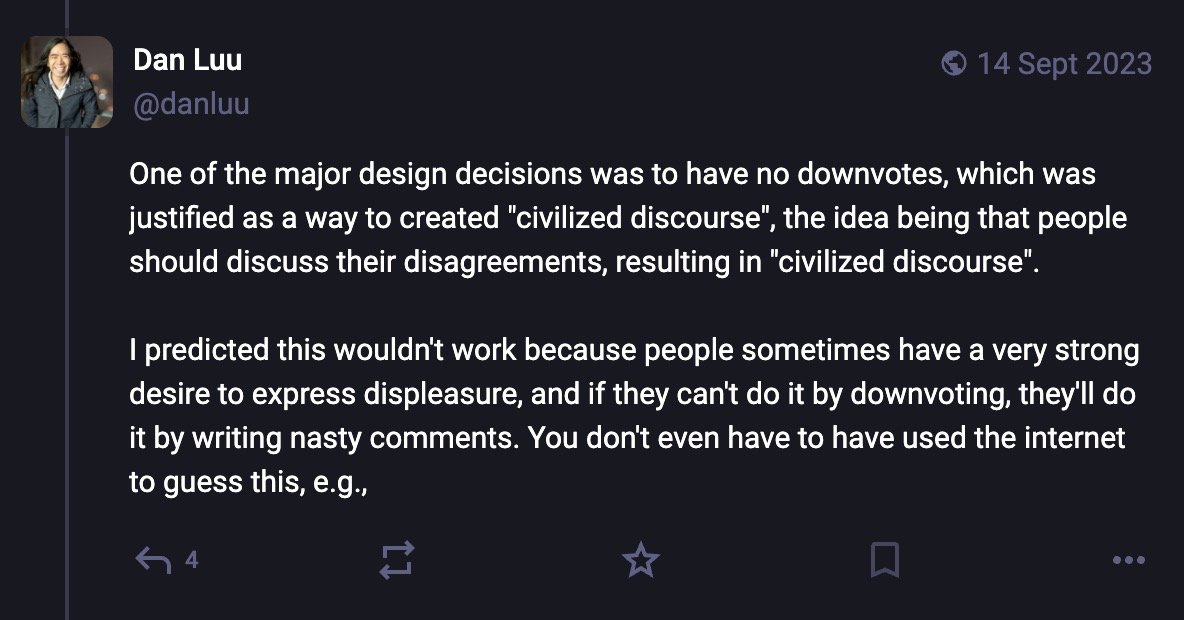Screen dimensions: 1184x620
Task: Favourite the post with the star icon
Action: point(641,561)
